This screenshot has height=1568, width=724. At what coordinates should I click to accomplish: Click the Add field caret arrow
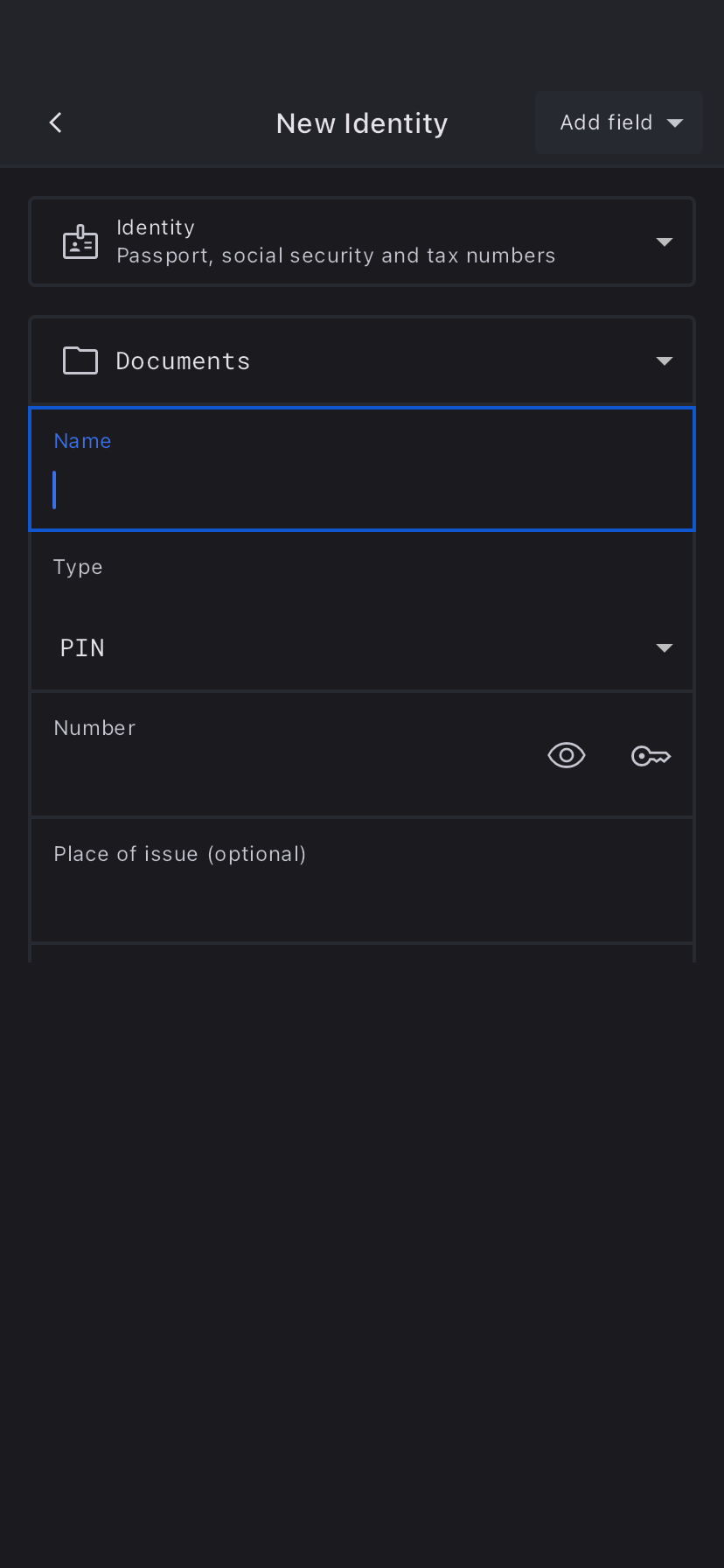(675, 123)
